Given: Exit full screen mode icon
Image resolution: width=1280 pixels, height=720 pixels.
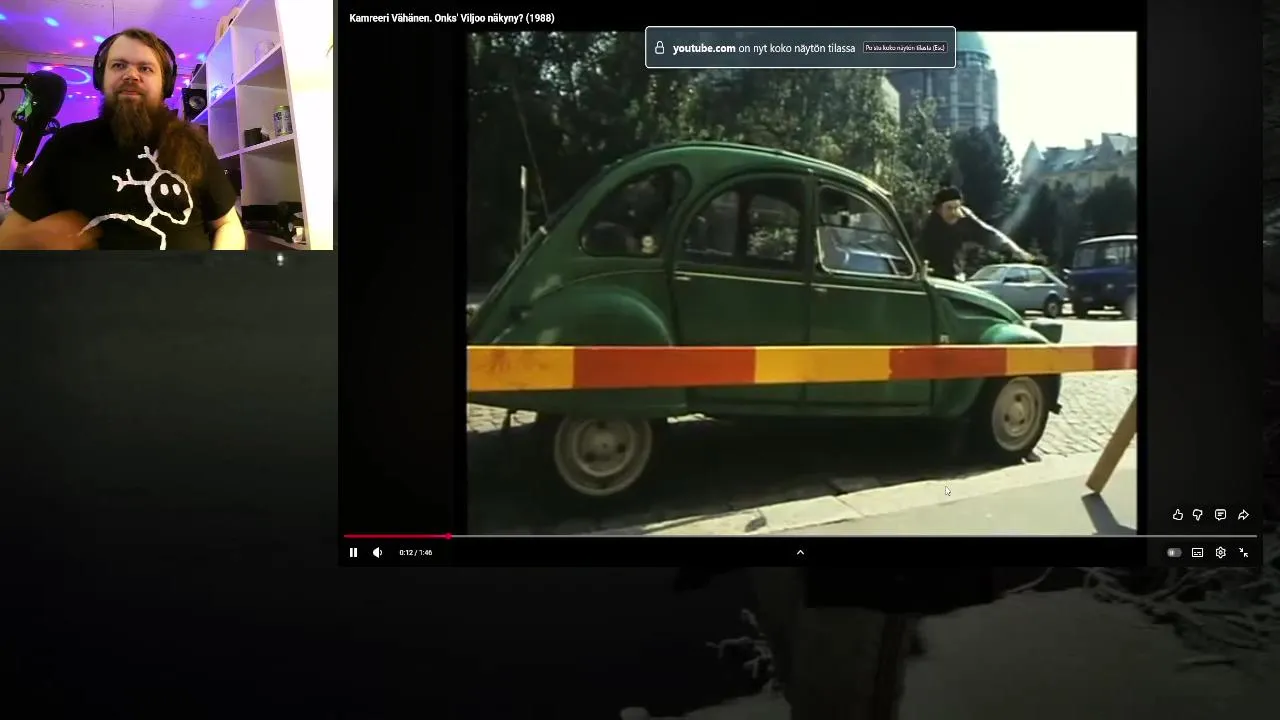Looking at the screenshot, I should 1243,552.
